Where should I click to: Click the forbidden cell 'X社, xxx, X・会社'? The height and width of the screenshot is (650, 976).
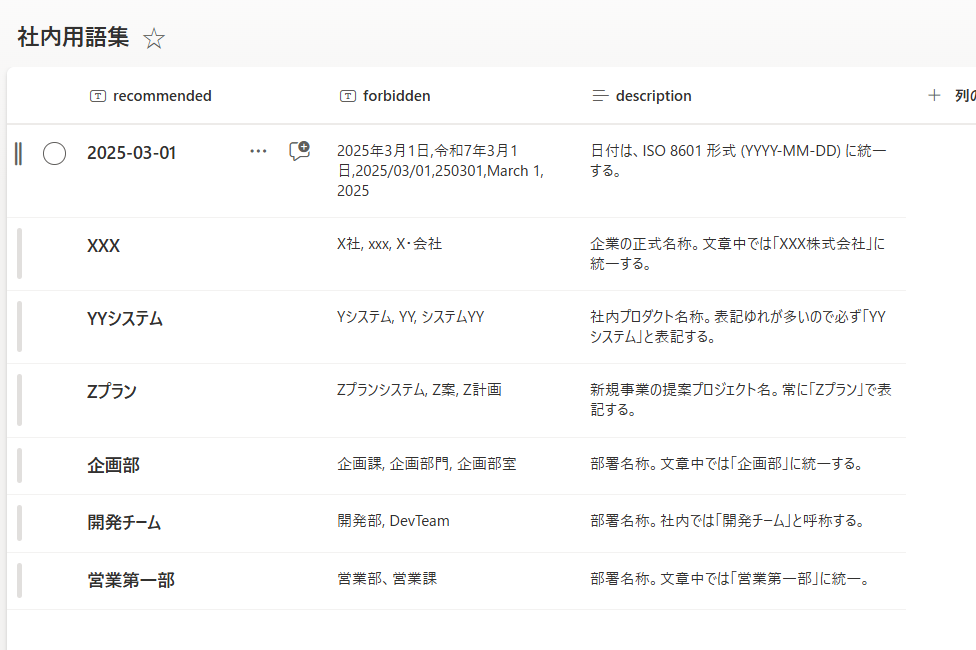tap(389, 244)
